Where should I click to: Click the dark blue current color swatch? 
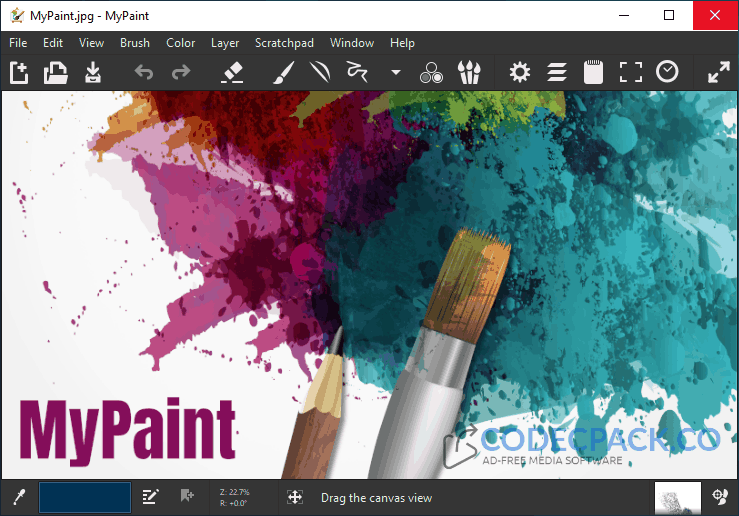85,497
